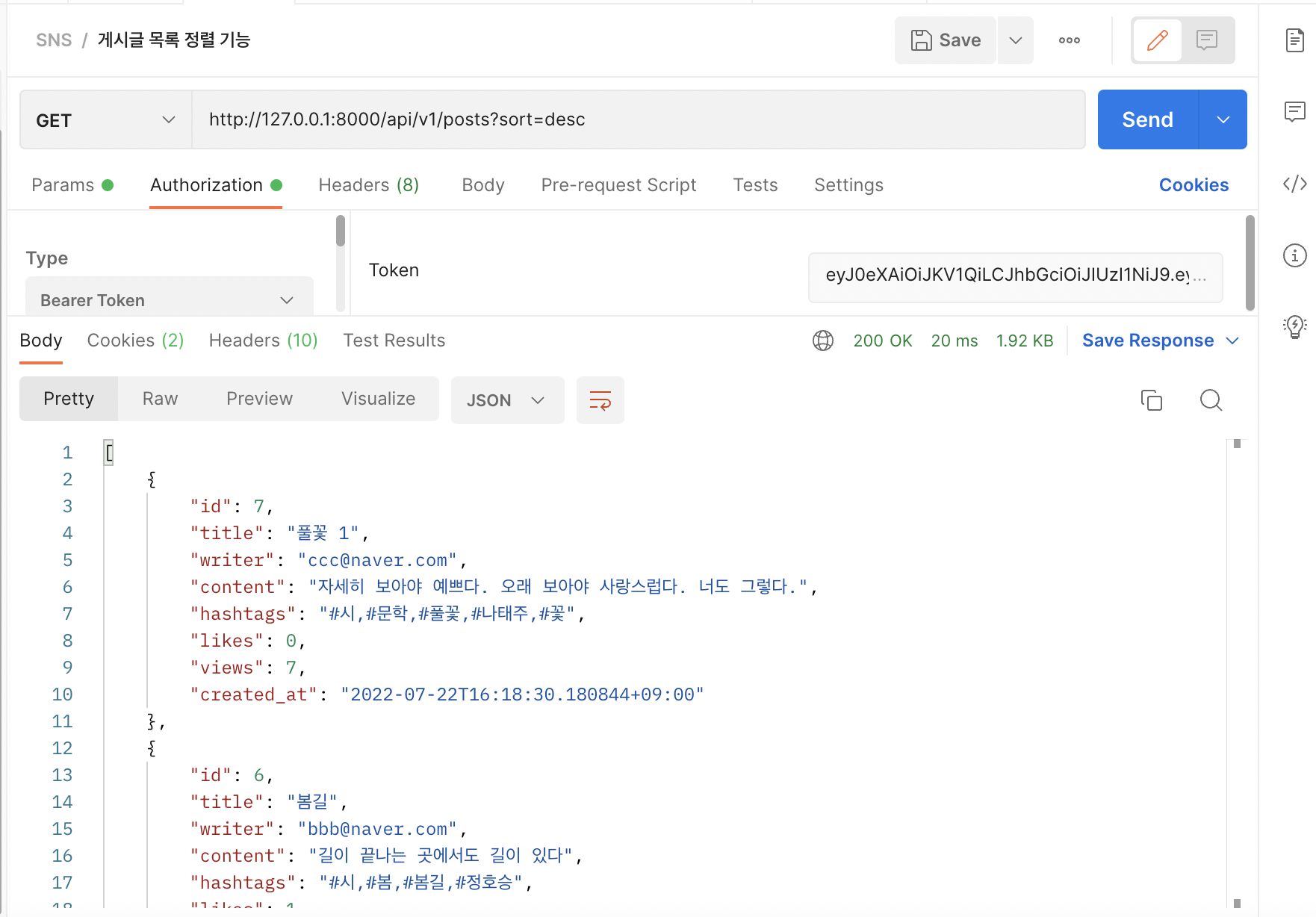The width and height of the screenshot is (1316, 917).
Task: Toggle line wrap in response viewer
Action: click(600, 400)
